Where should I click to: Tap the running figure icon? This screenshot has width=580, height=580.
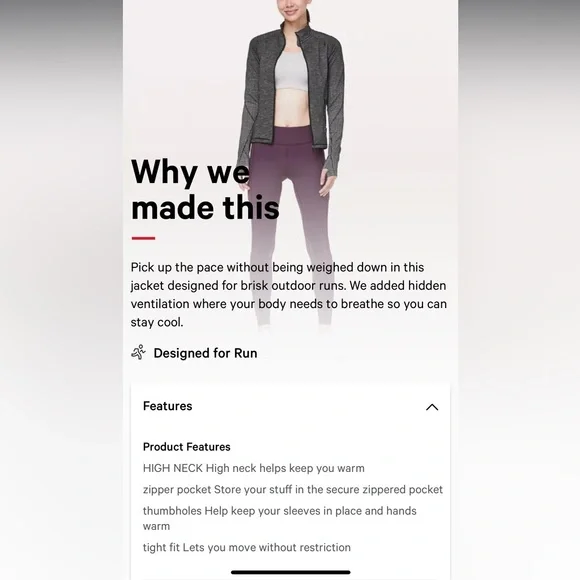pyautogui.click(x=138, y=353)
